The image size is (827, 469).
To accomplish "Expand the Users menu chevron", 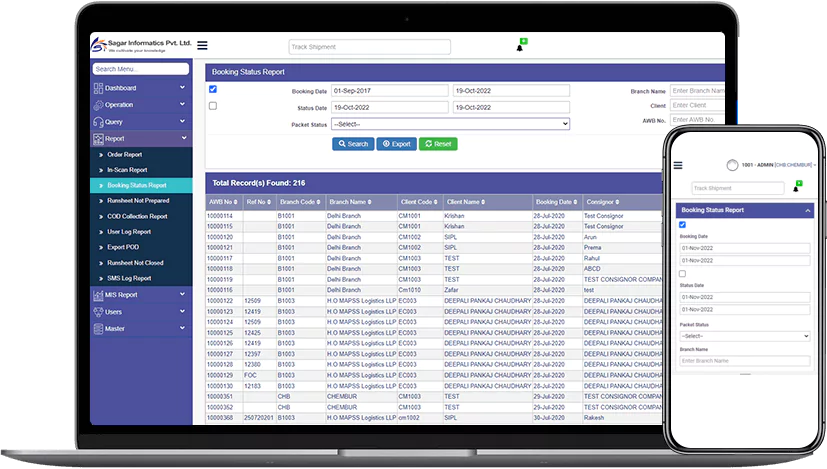I will pos(182,311).
